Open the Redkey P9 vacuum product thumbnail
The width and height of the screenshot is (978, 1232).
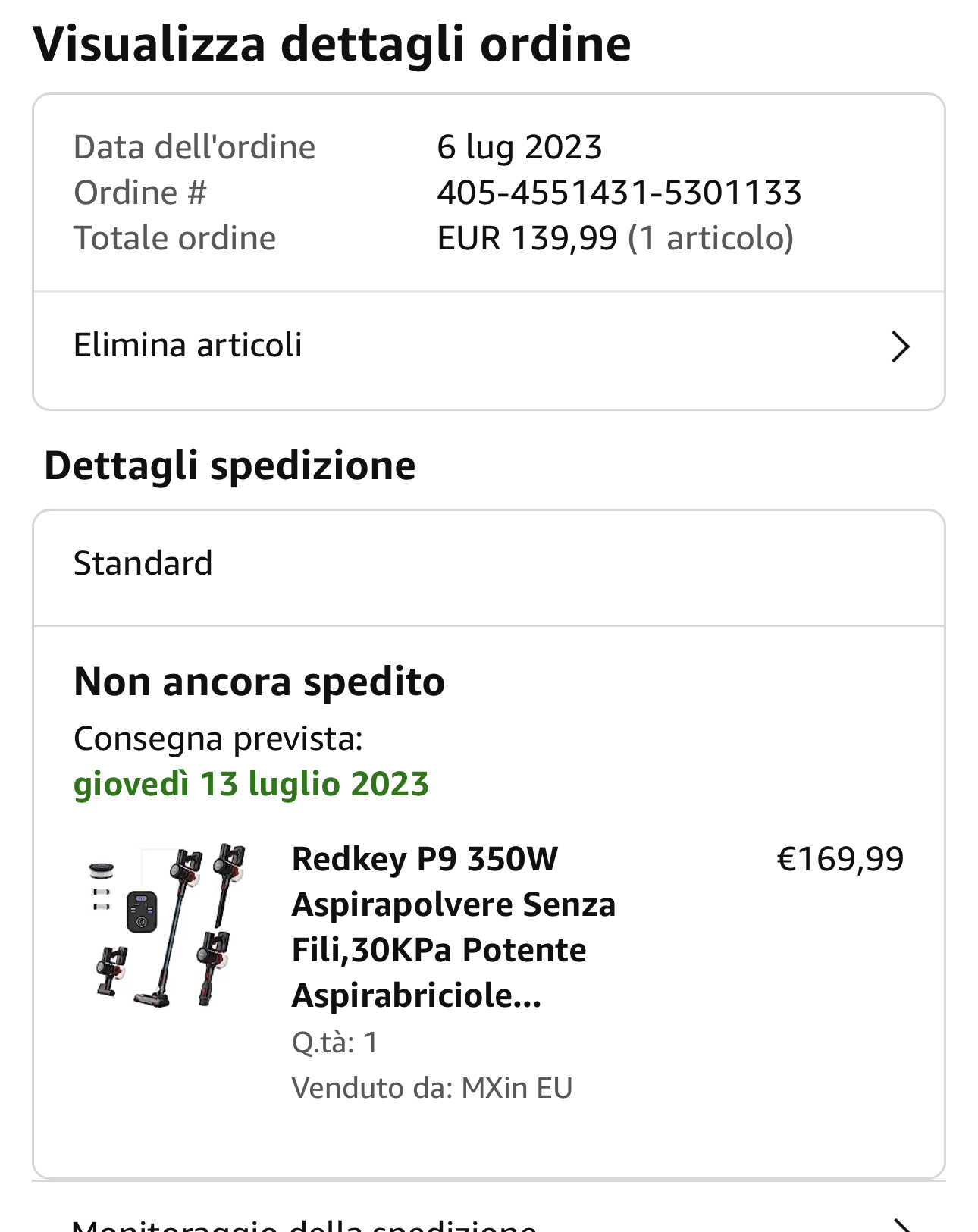click(168, 926)
